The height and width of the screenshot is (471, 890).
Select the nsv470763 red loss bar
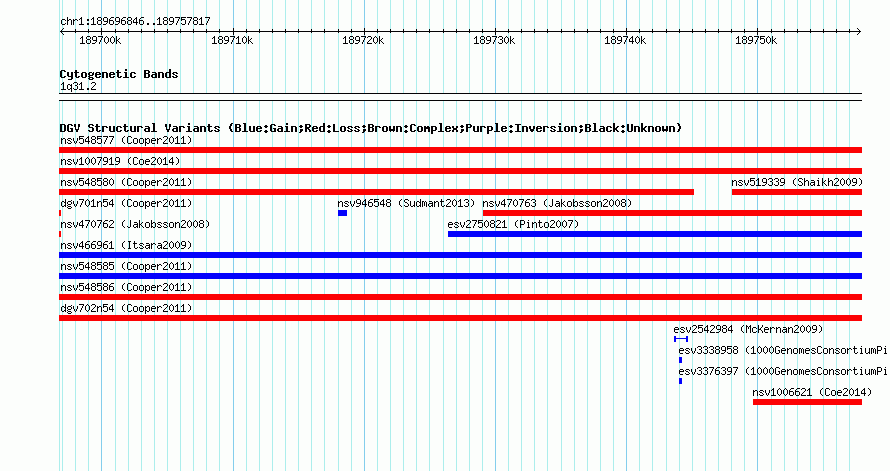pos(673,213)
